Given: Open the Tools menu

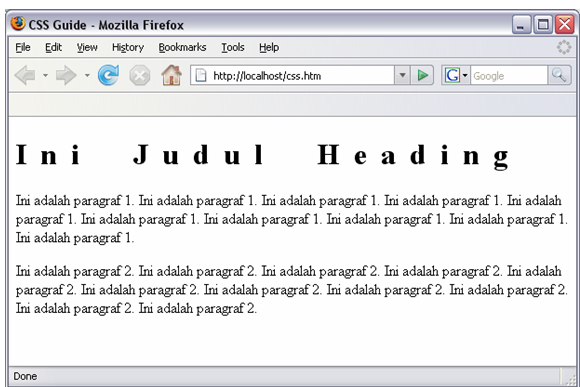Looking at the screenshot, I should click(x=233, y=47).
